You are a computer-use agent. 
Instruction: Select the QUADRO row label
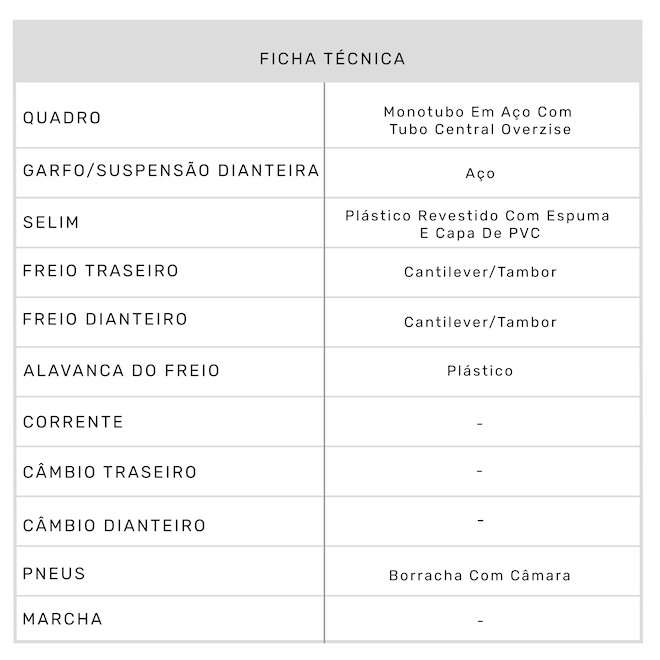tap(62, 118)
